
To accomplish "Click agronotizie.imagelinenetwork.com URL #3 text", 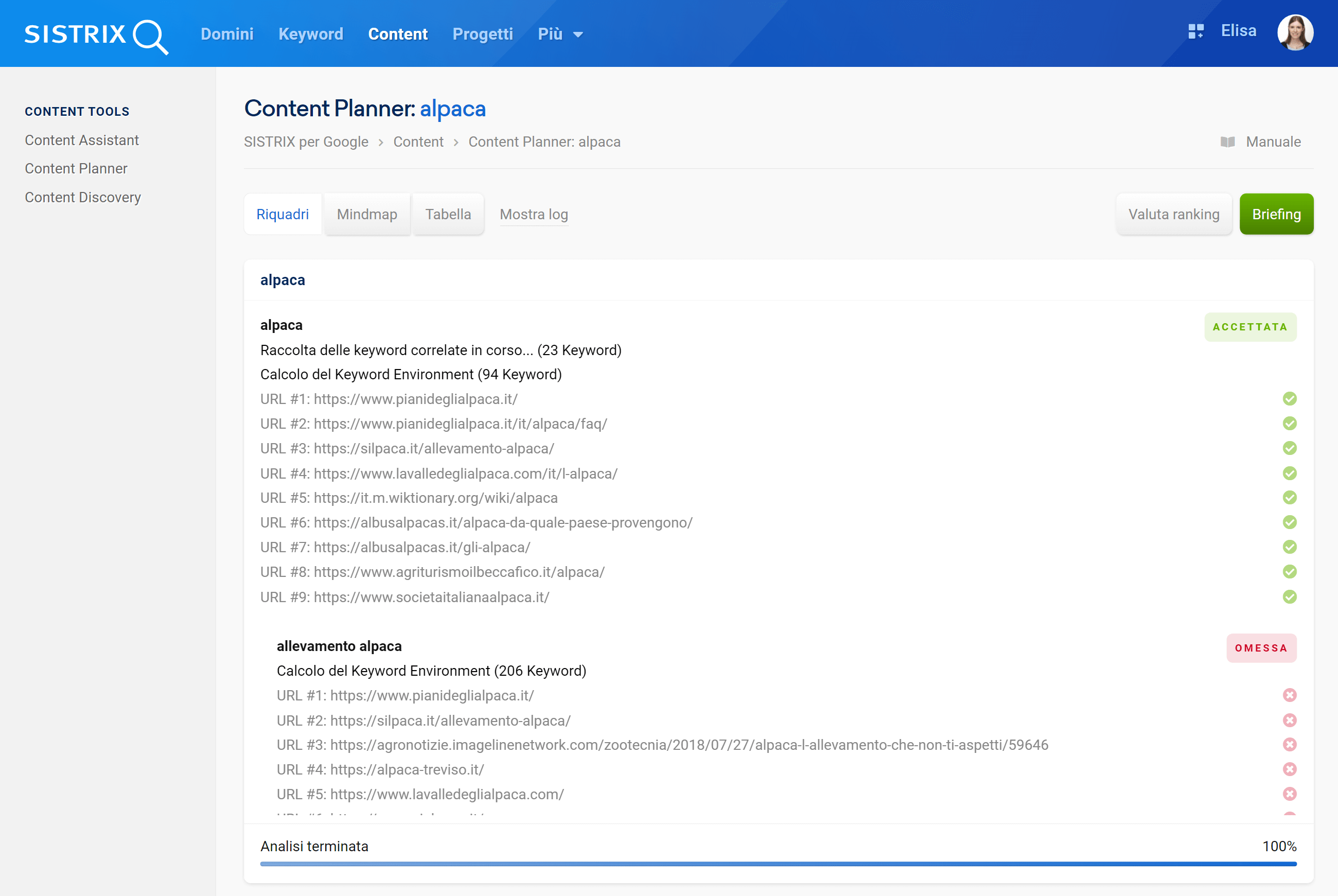I will (x=663, y=745).
